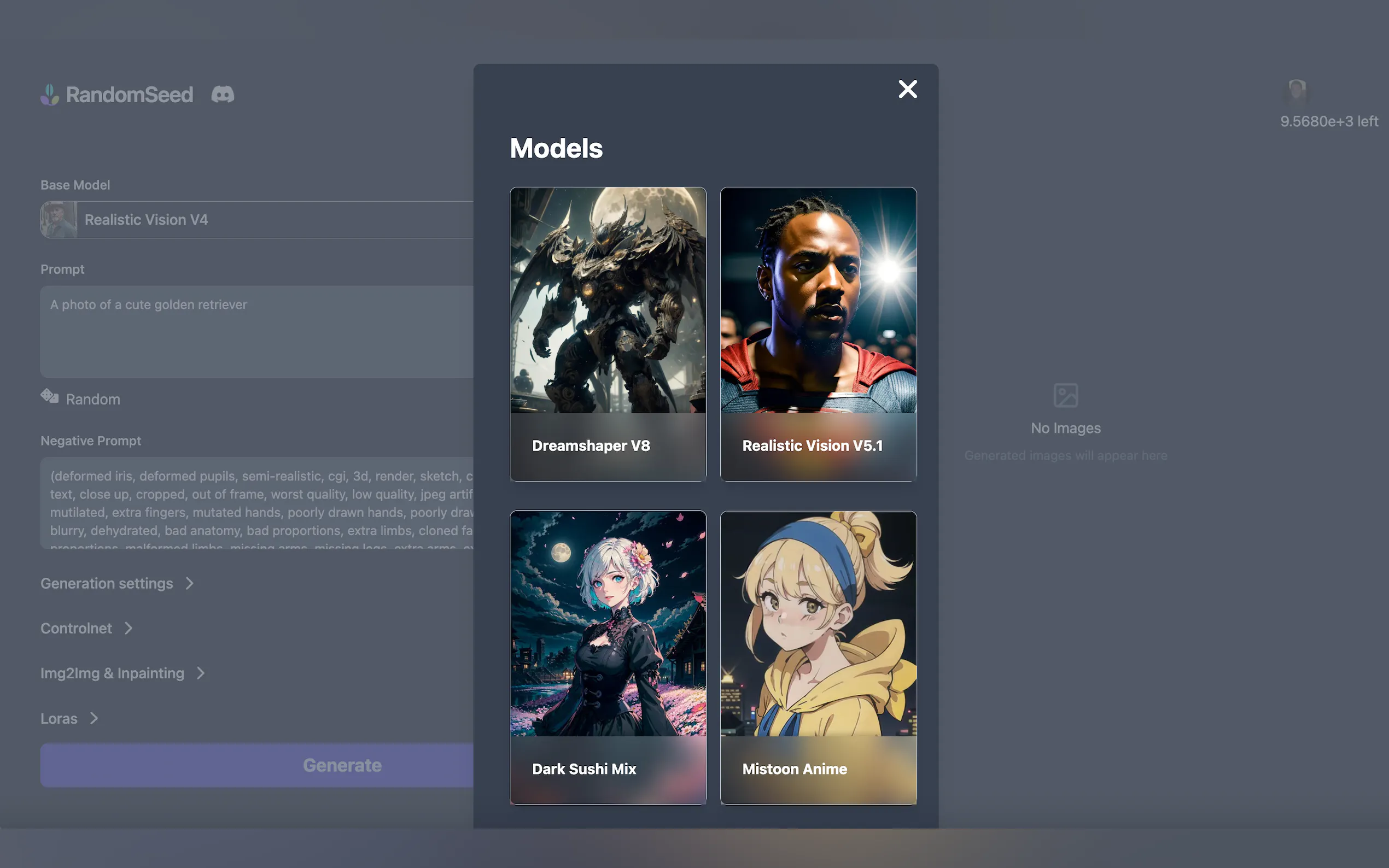Screen dimensions: 1389x868
Task: Click the image placeholder icon above No Images
Action: click(x=1066, y=395)
